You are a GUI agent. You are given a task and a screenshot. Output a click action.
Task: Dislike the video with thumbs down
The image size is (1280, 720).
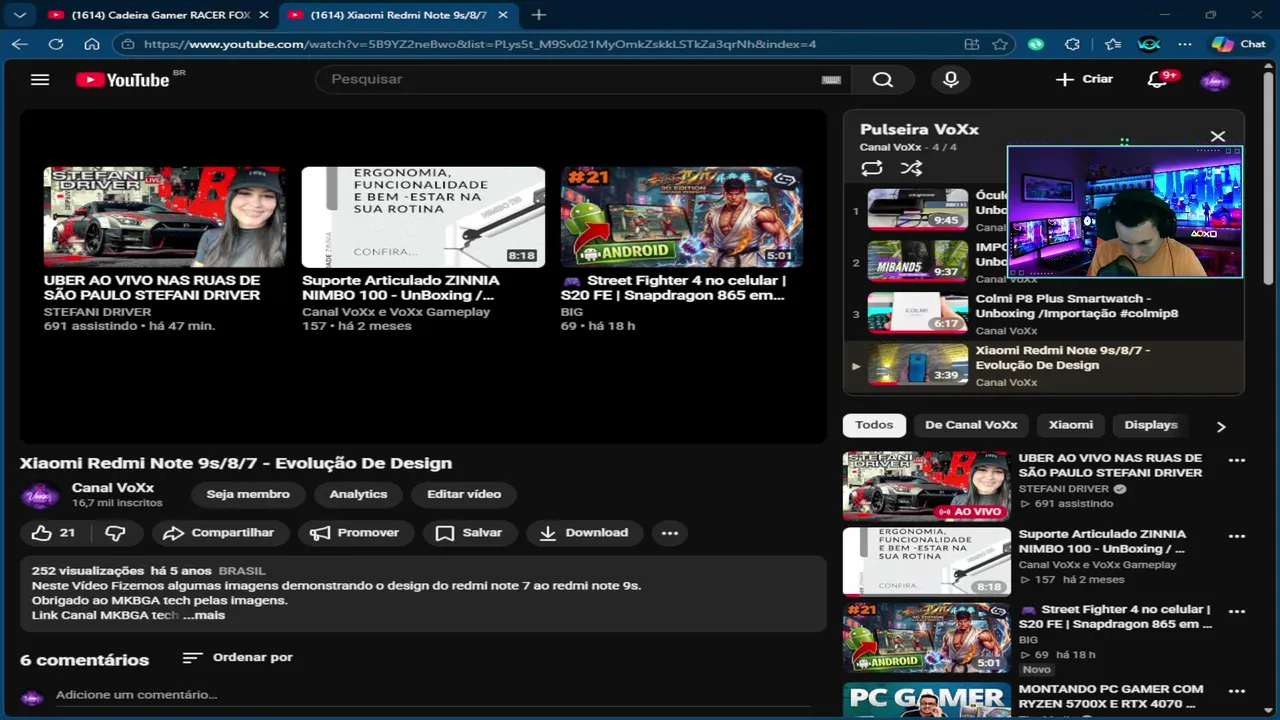click(116, 533)
